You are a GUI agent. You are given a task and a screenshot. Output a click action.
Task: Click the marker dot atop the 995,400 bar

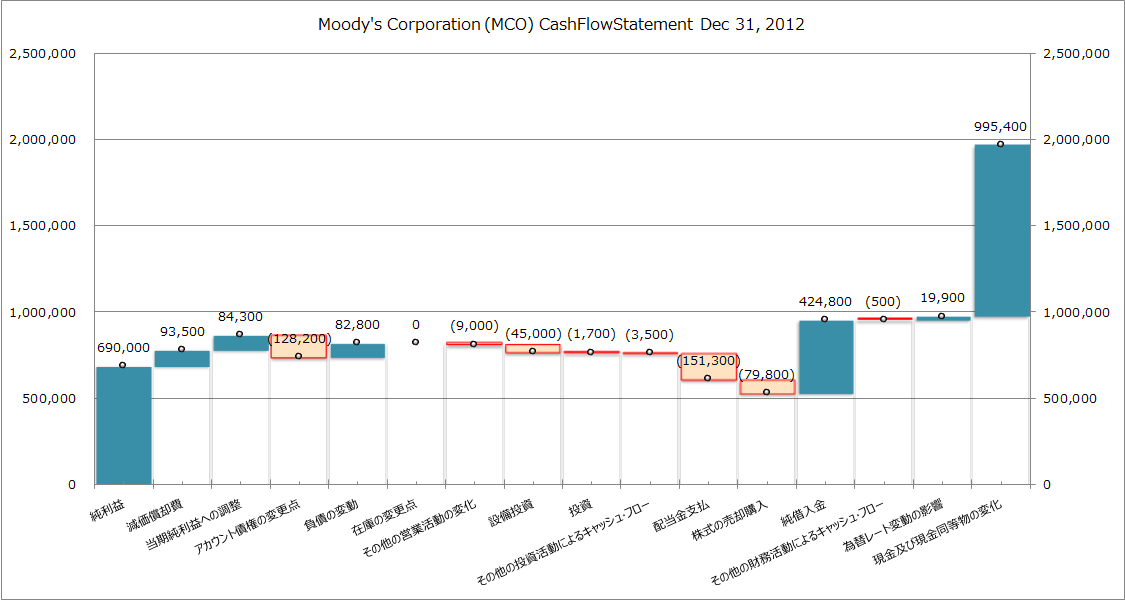(x=1001, y=144)
